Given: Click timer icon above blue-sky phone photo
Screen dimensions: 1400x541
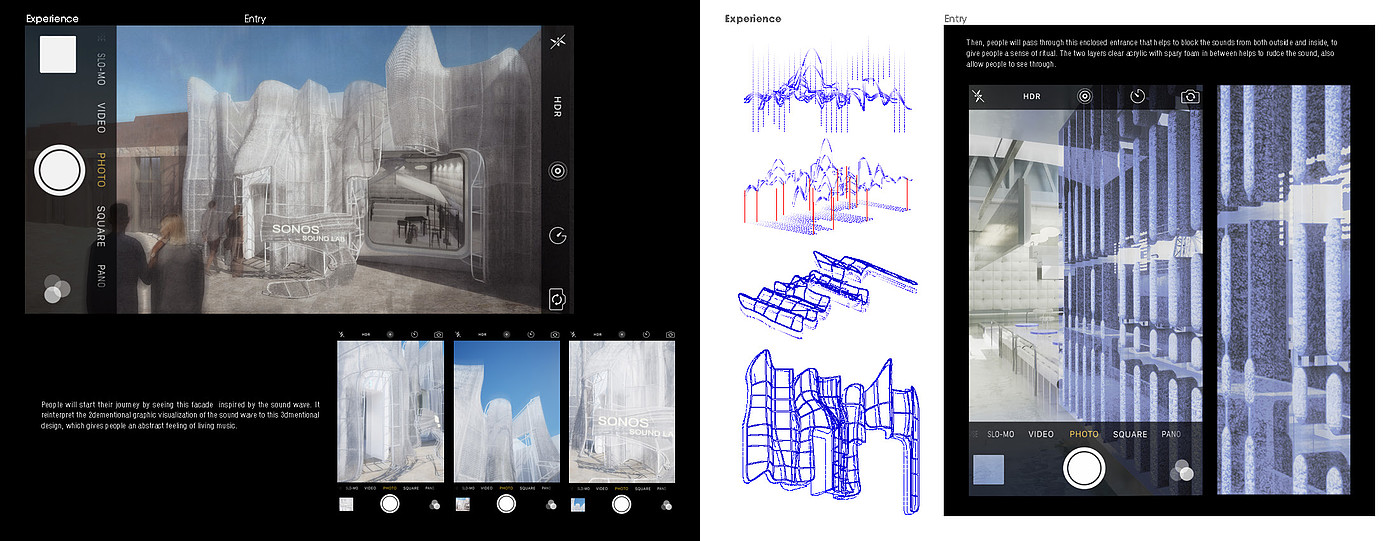Looking at the screenshot, I should coord(531,334).
